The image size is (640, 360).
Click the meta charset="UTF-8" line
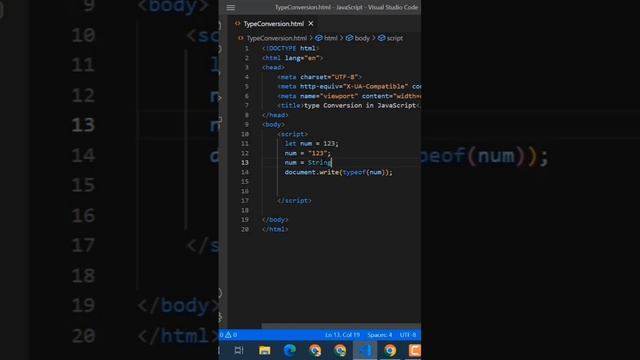click(x=320, y=77)
